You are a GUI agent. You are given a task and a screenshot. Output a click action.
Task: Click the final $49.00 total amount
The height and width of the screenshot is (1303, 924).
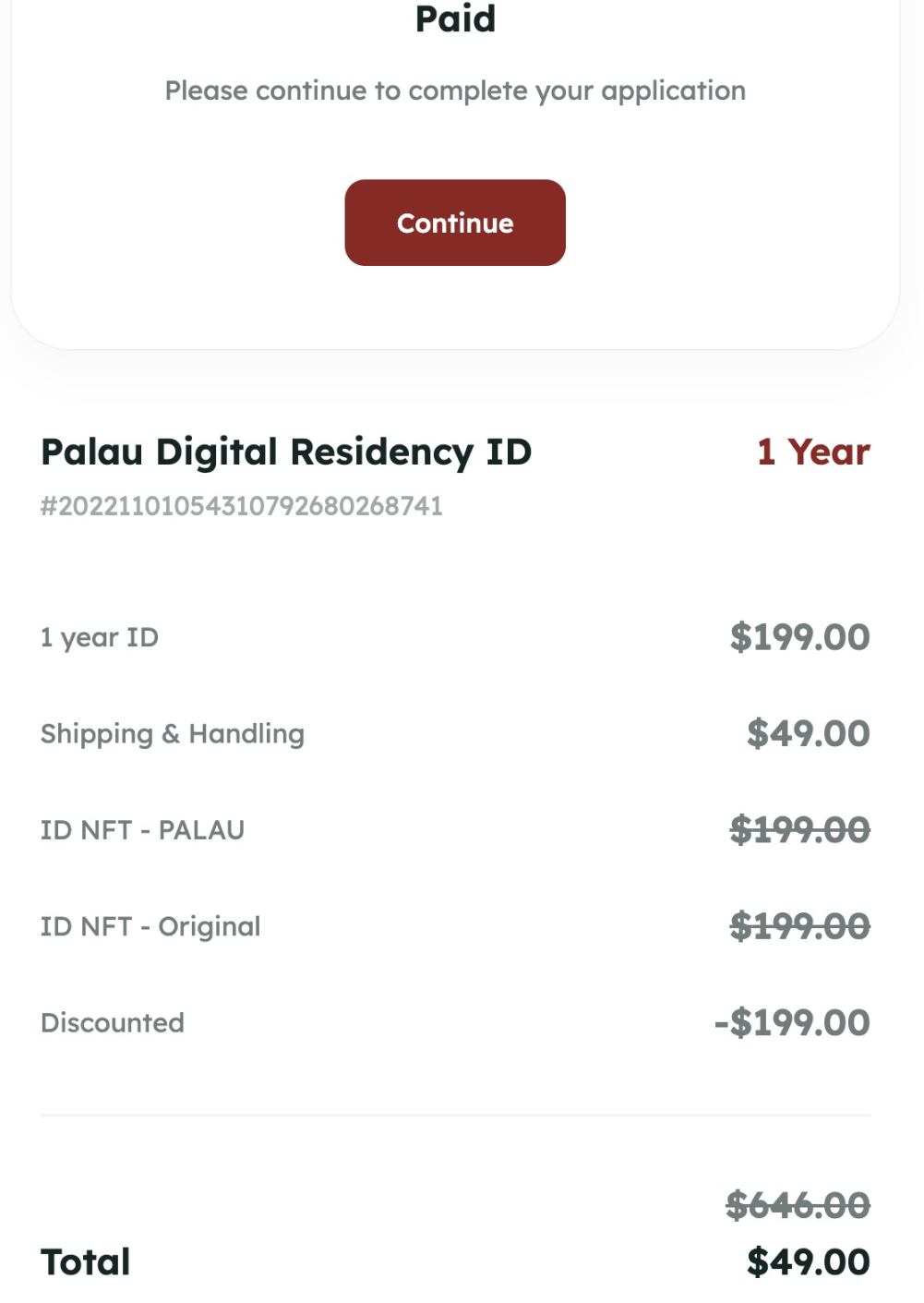[808, 1262]
